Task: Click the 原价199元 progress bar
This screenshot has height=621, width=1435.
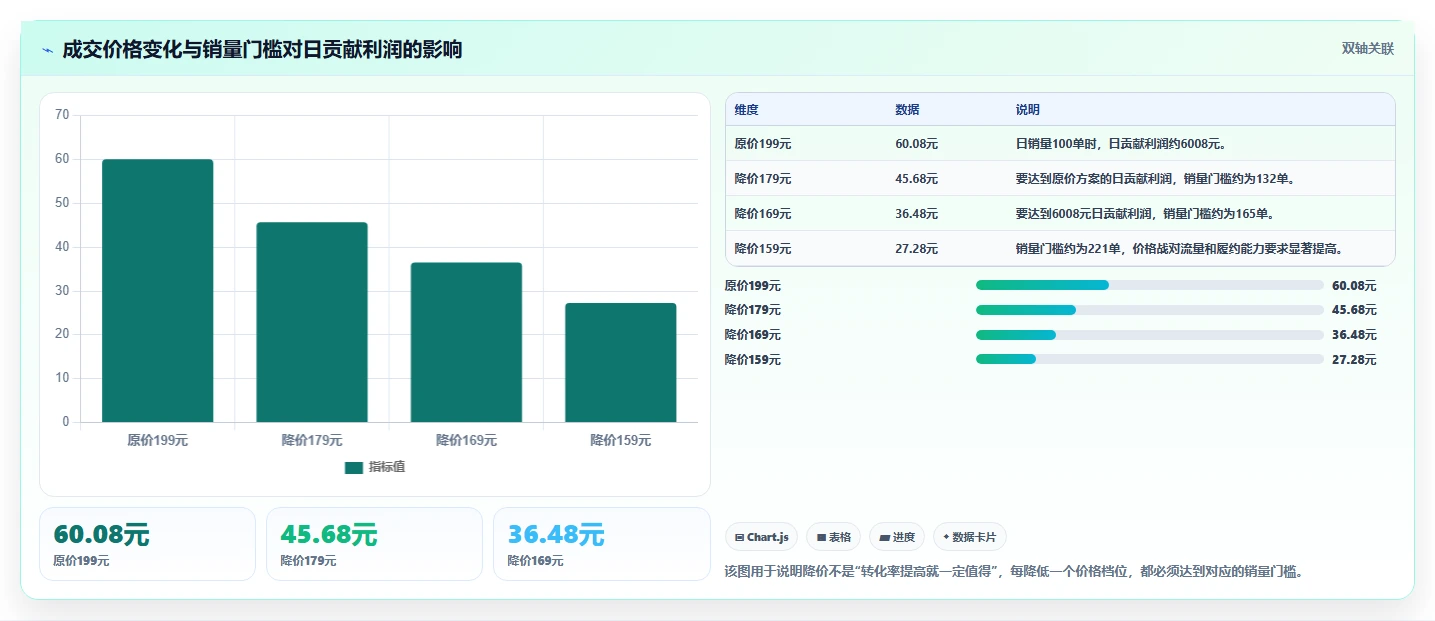Action: [1149, 285]
